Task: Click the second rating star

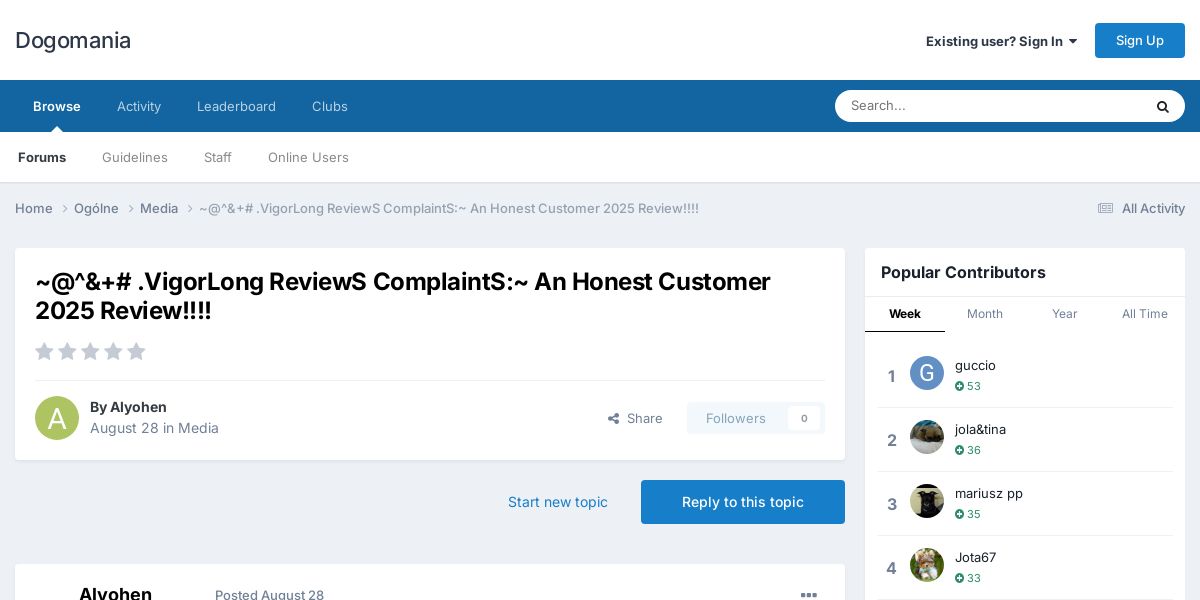Action: (67, 351)
